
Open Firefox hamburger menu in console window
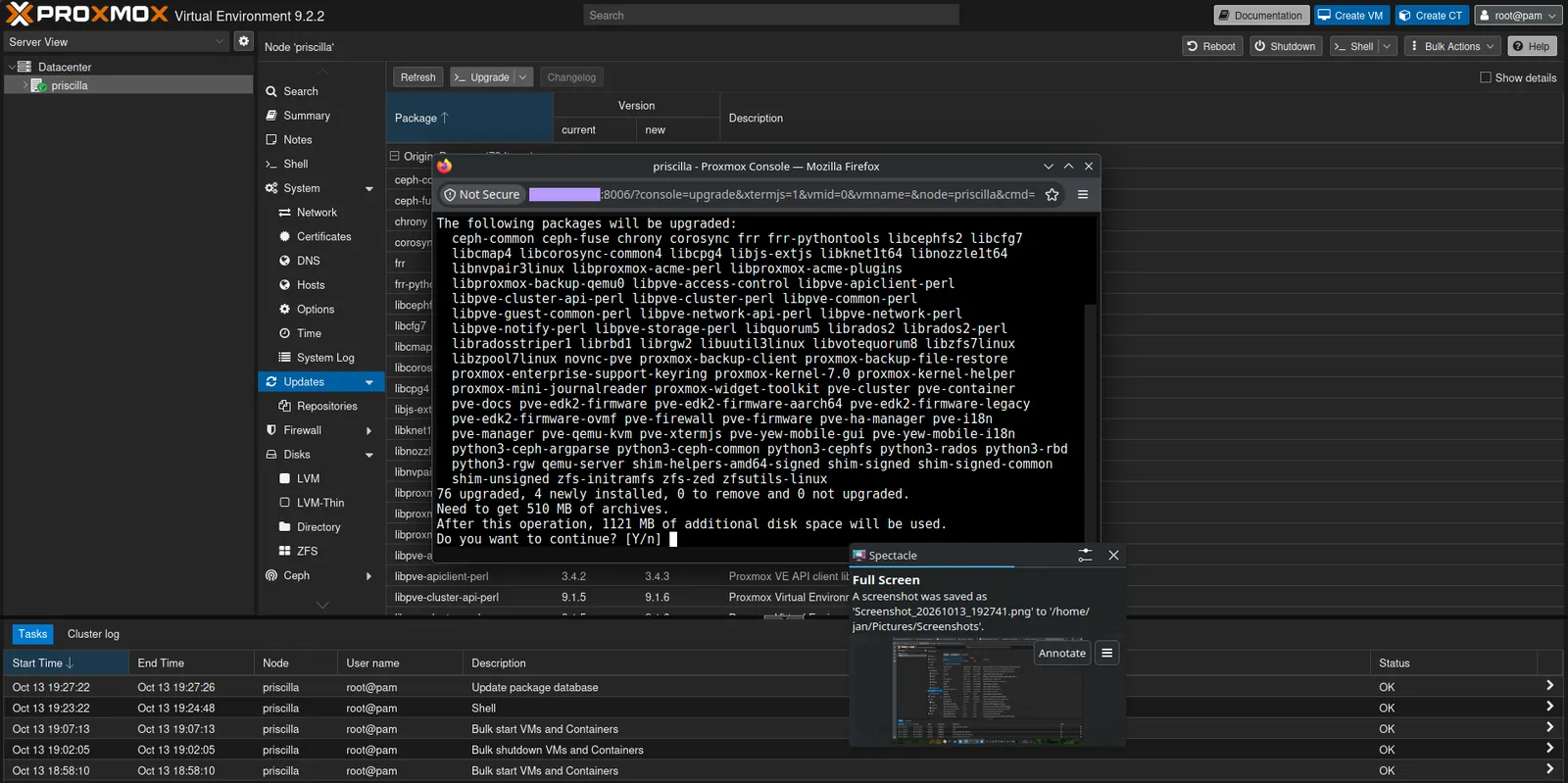[1083, 194]
